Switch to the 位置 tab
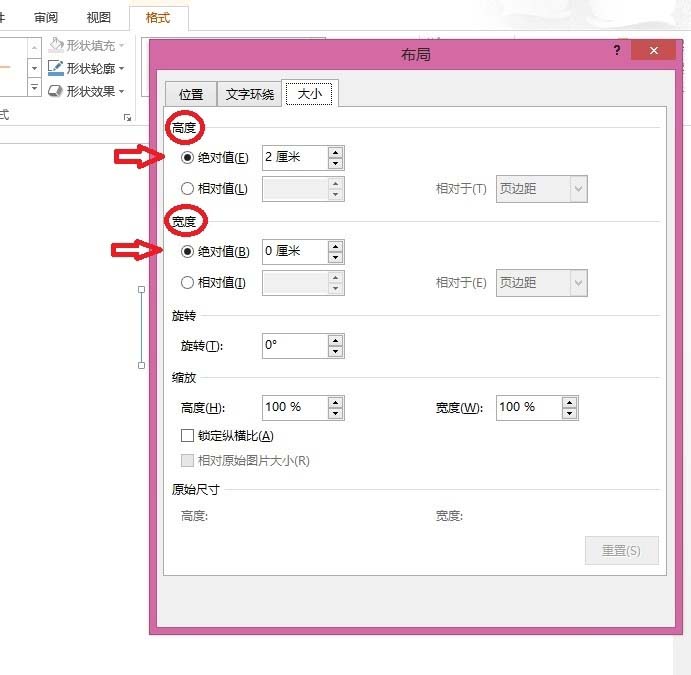 [191, 94]
